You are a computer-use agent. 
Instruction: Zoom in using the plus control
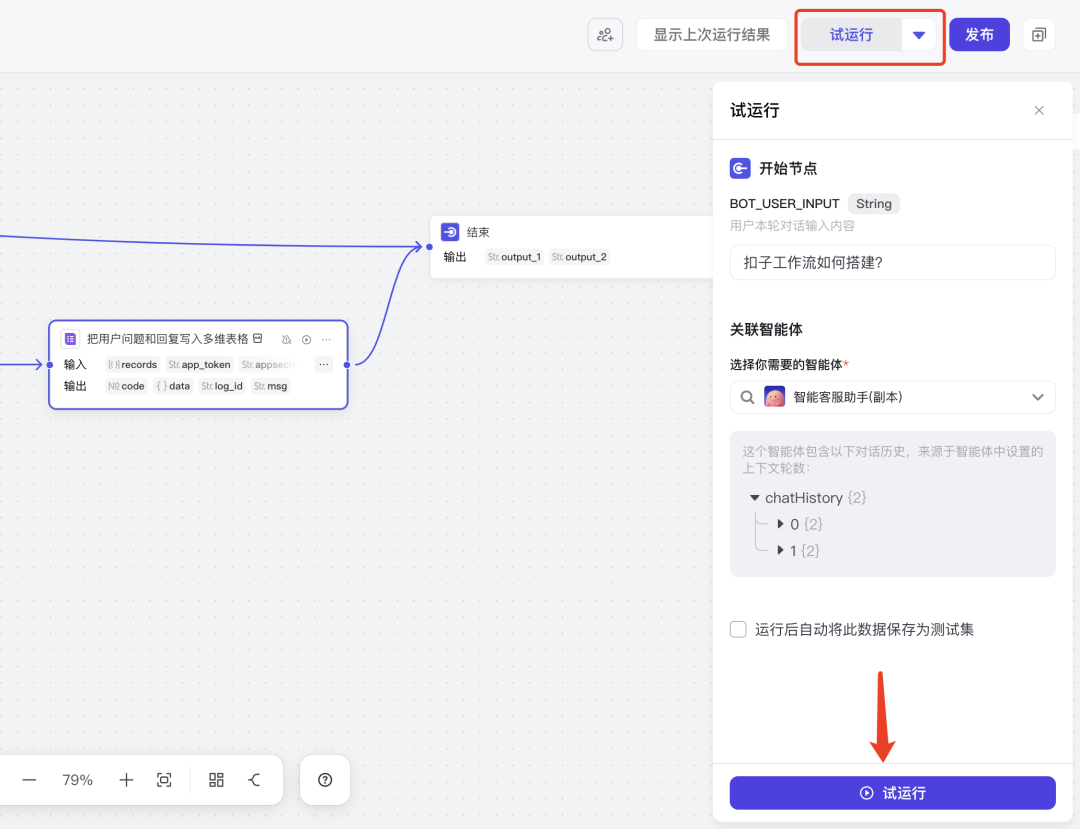click(x=126, y=779)
